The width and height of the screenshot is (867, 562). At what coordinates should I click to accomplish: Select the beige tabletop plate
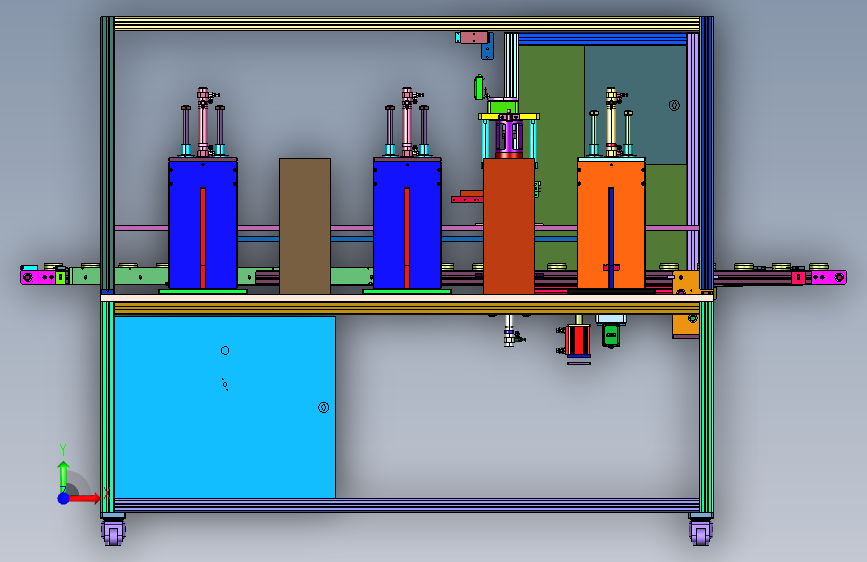pyautogui.click(x=407, y=298)
